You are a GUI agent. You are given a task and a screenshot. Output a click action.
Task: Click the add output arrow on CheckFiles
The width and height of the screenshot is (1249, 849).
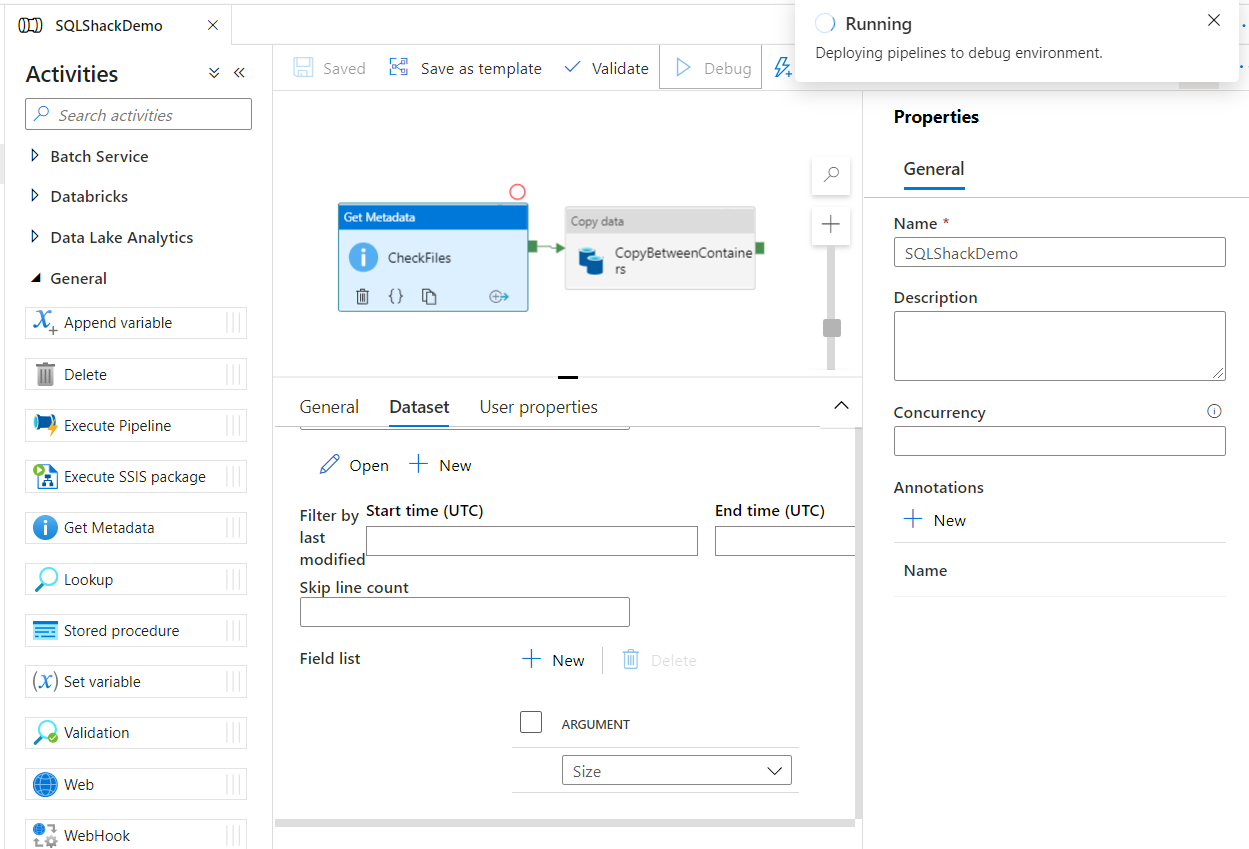pyautogui.click(x=499, y=297)
